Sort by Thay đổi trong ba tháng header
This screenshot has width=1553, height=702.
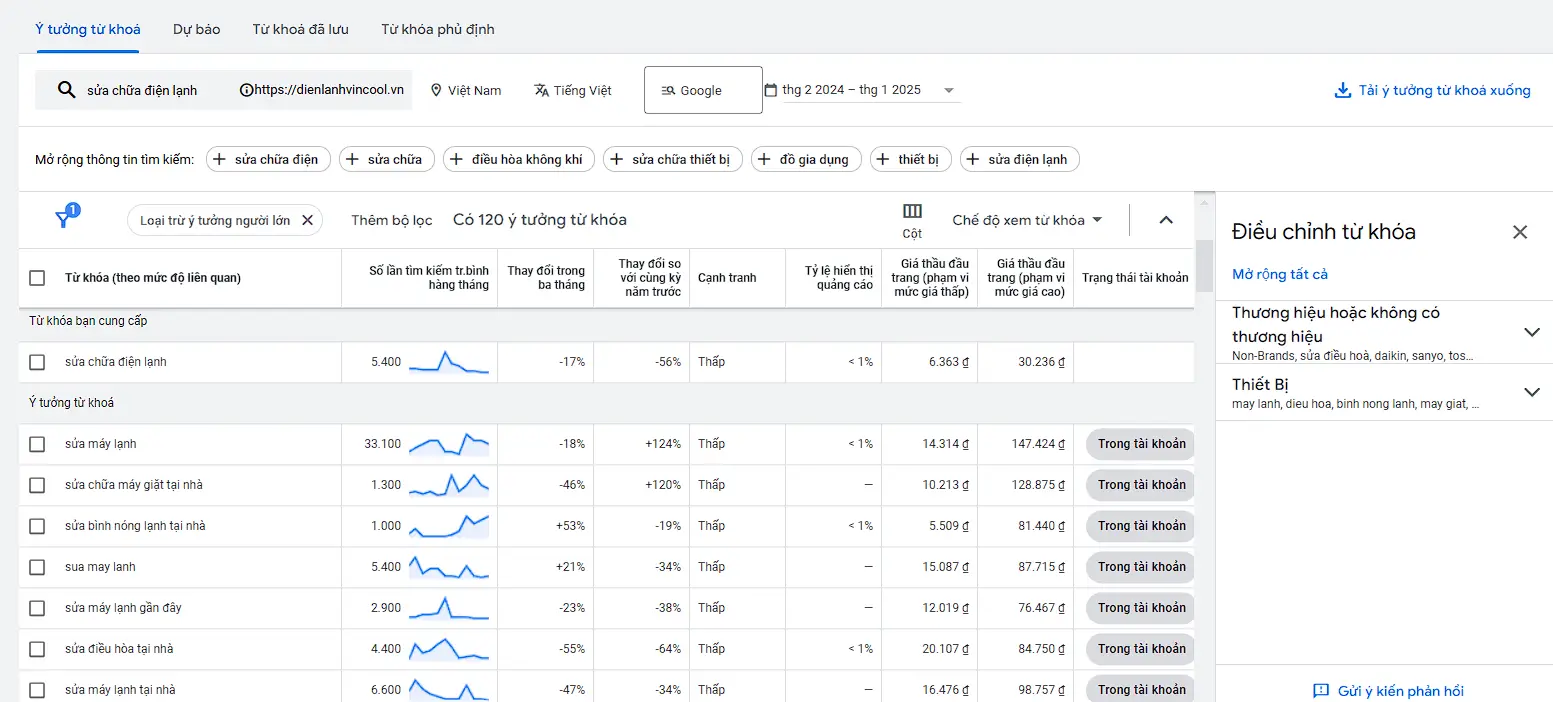coord(546,278)
